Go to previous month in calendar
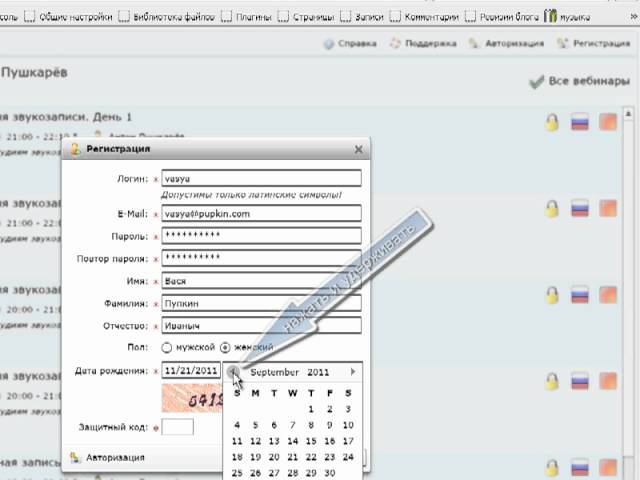This screenshot has width=640, height=480. (233, 372)
